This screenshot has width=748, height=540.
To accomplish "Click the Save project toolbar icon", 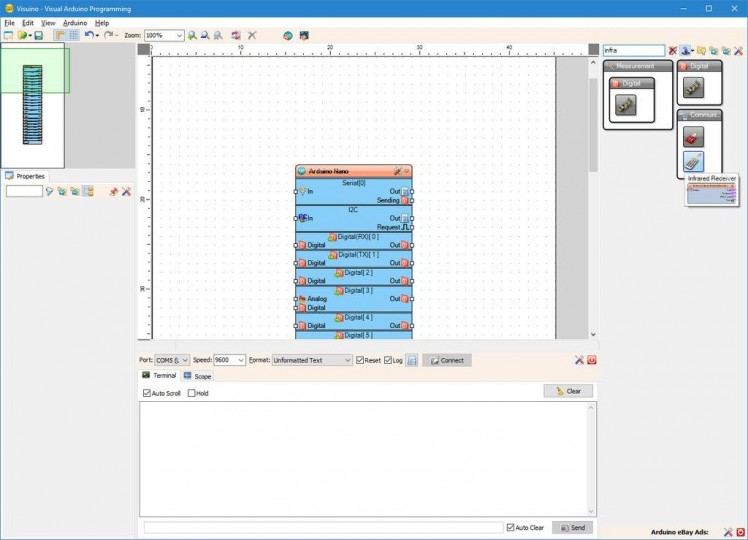I will point(38,35).
